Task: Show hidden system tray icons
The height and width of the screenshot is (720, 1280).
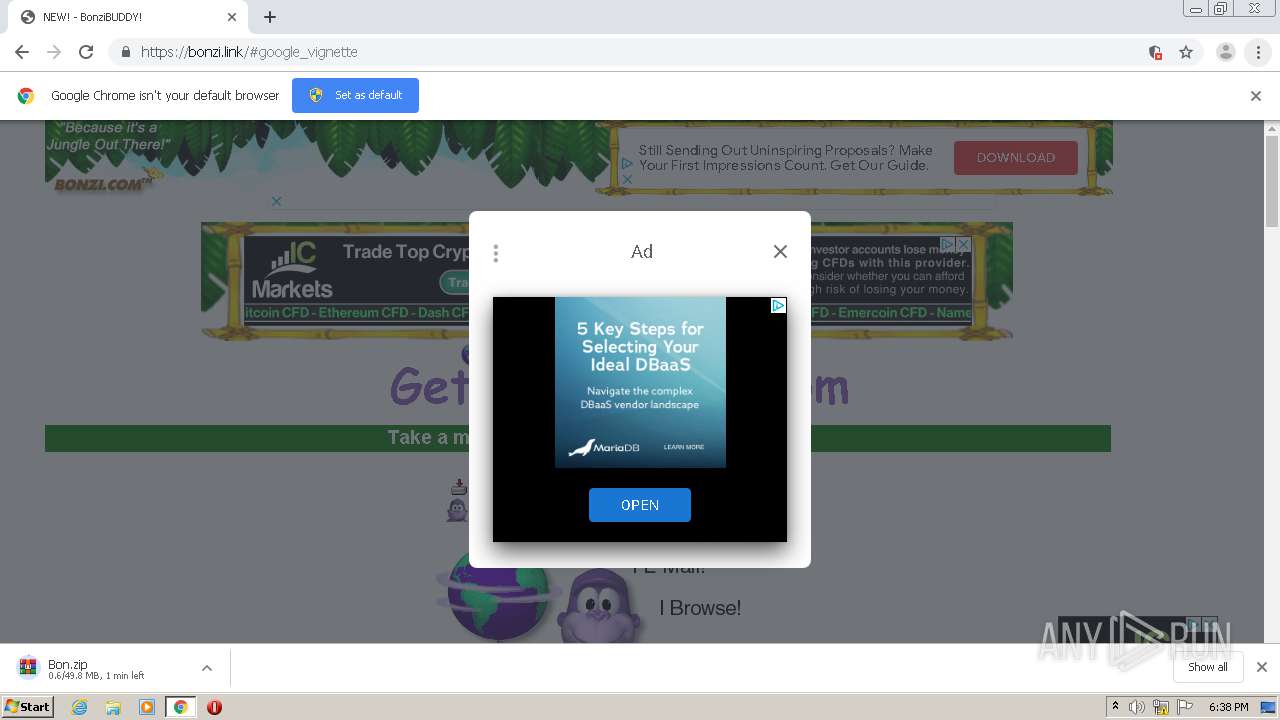Action: pyautogui.click(x=1115, y=707)
